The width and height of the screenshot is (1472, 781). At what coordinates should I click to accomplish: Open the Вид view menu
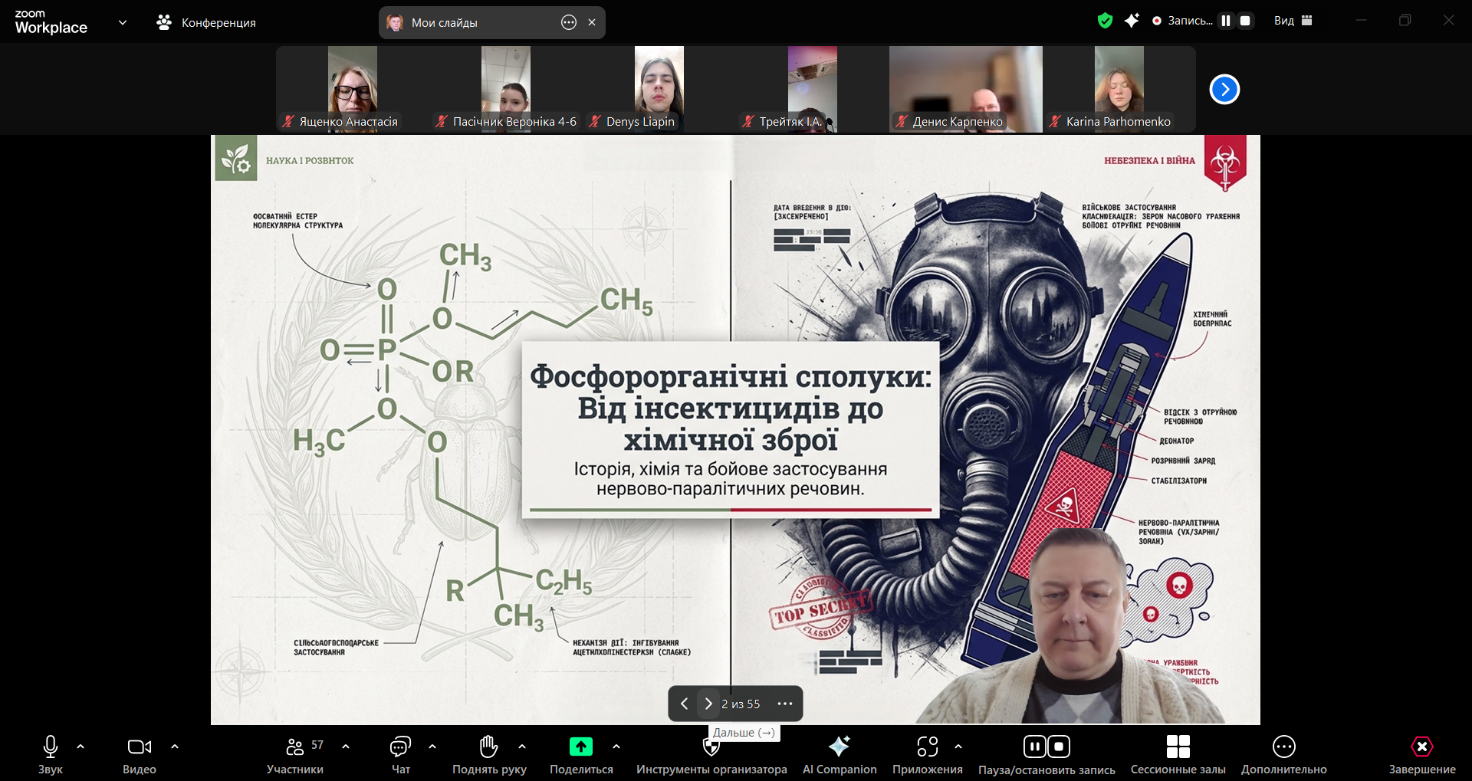1292,21
